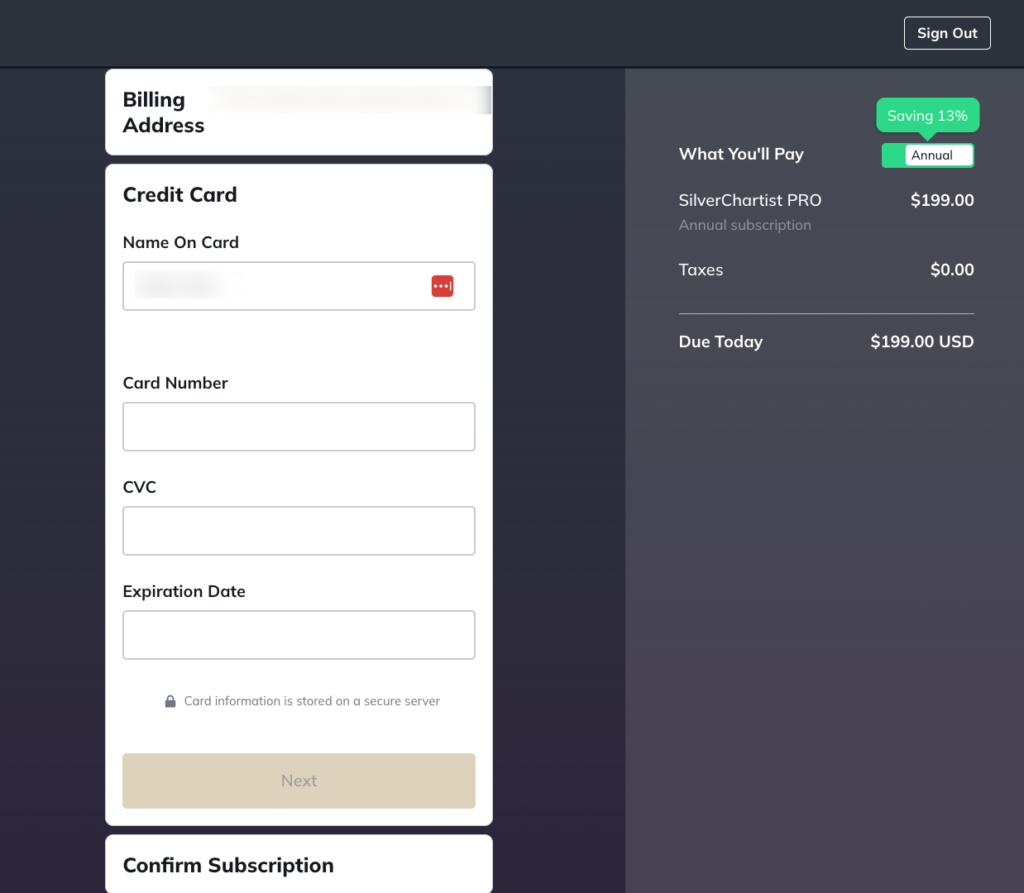This screenshot has height=893, width=1024.
Task: Focus the Expiration Date field
Action: pyautogui.click(x=299, y=635)
